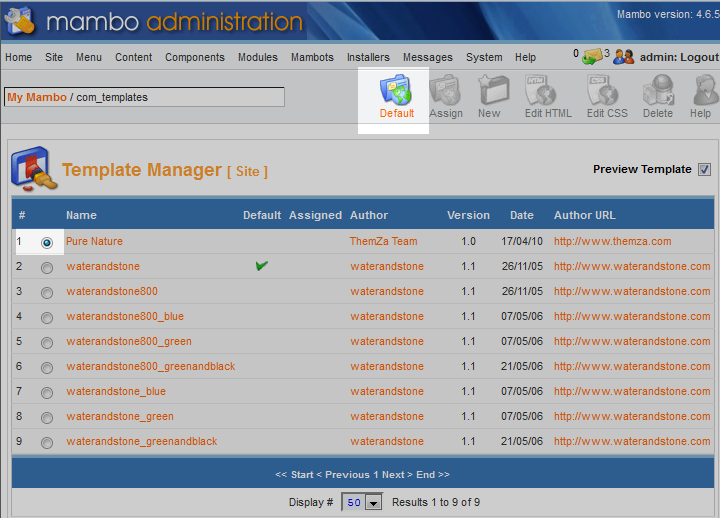Open the Pure Nature template link
The height and width of the screenshot is (518, 720).
click(x=94, y=241)
